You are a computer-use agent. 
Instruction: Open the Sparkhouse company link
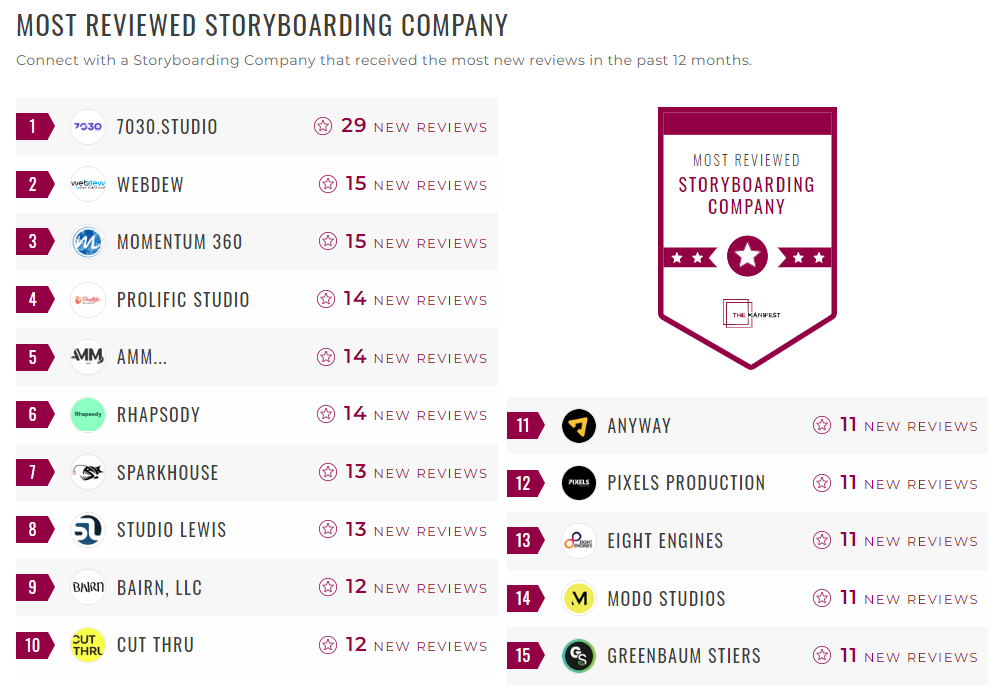(167, 473)
